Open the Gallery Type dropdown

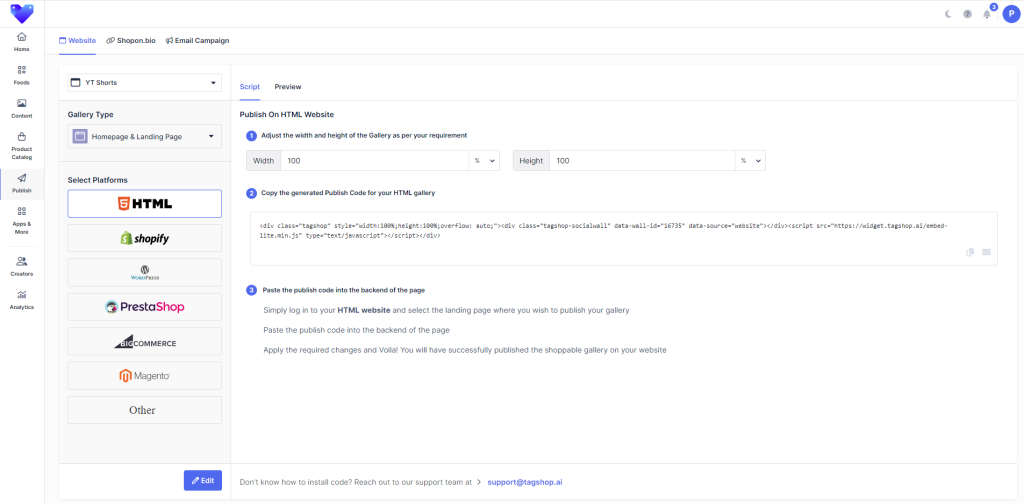click(144, 137)
